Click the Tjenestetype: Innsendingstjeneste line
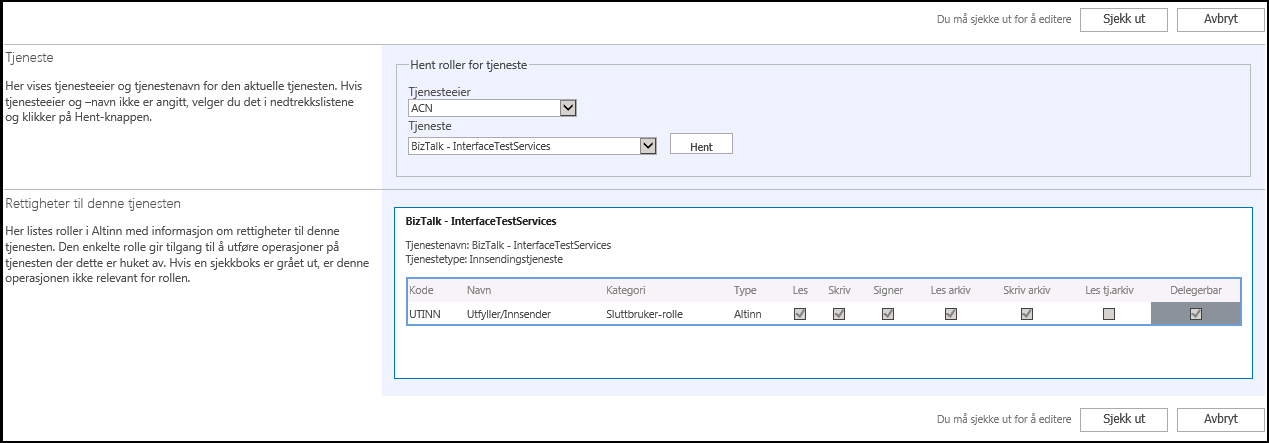Viewport: 1269px width, 443px height. (485, 259)
